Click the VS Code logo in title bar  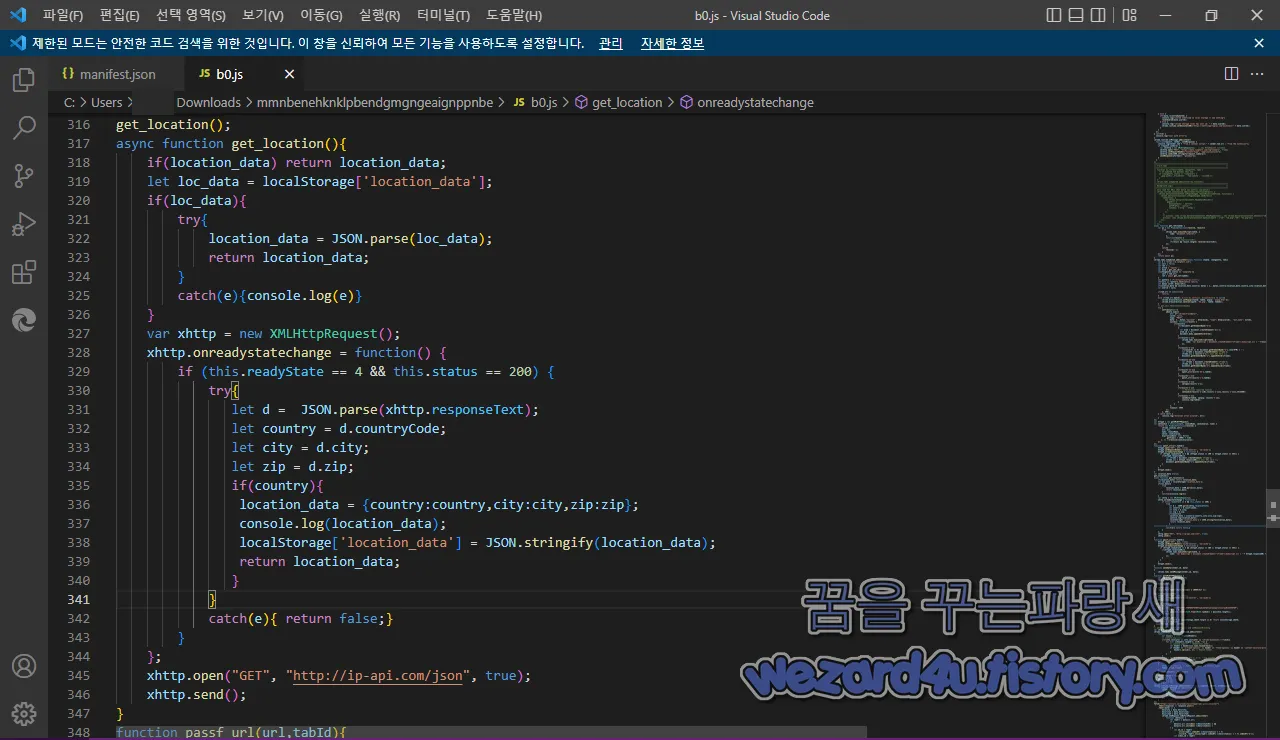tap(17, 15)
